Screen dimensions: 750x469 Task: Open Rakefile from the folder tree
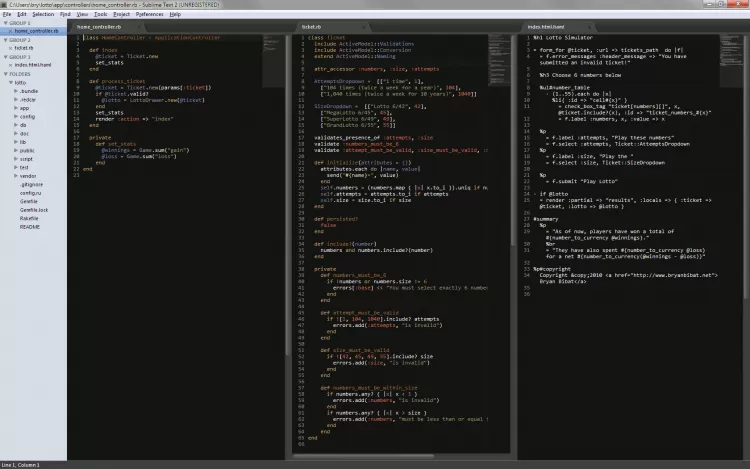click(29, 218)
